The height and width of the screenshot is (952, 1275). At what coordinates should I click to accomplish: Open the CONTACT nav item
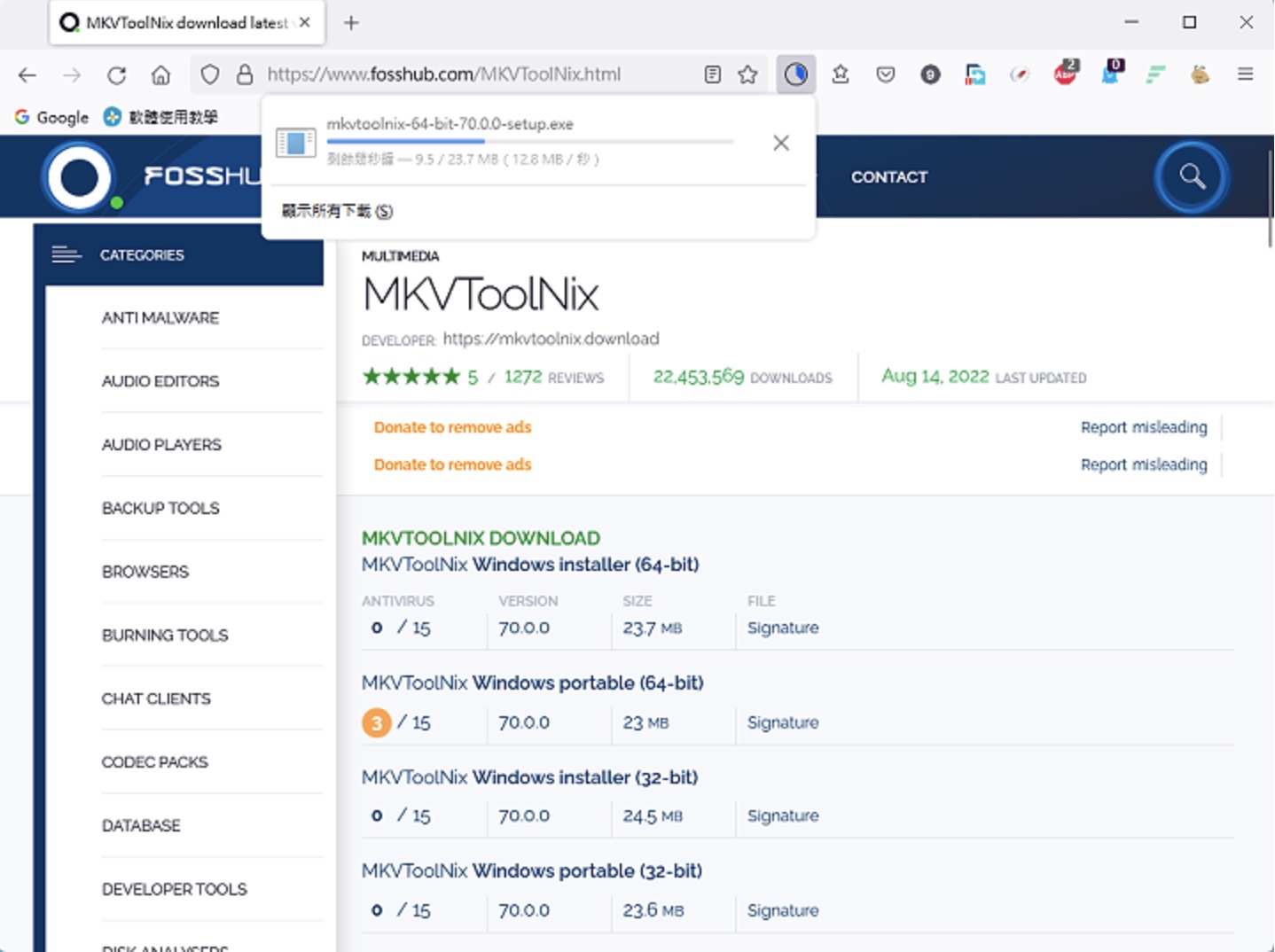888,177
